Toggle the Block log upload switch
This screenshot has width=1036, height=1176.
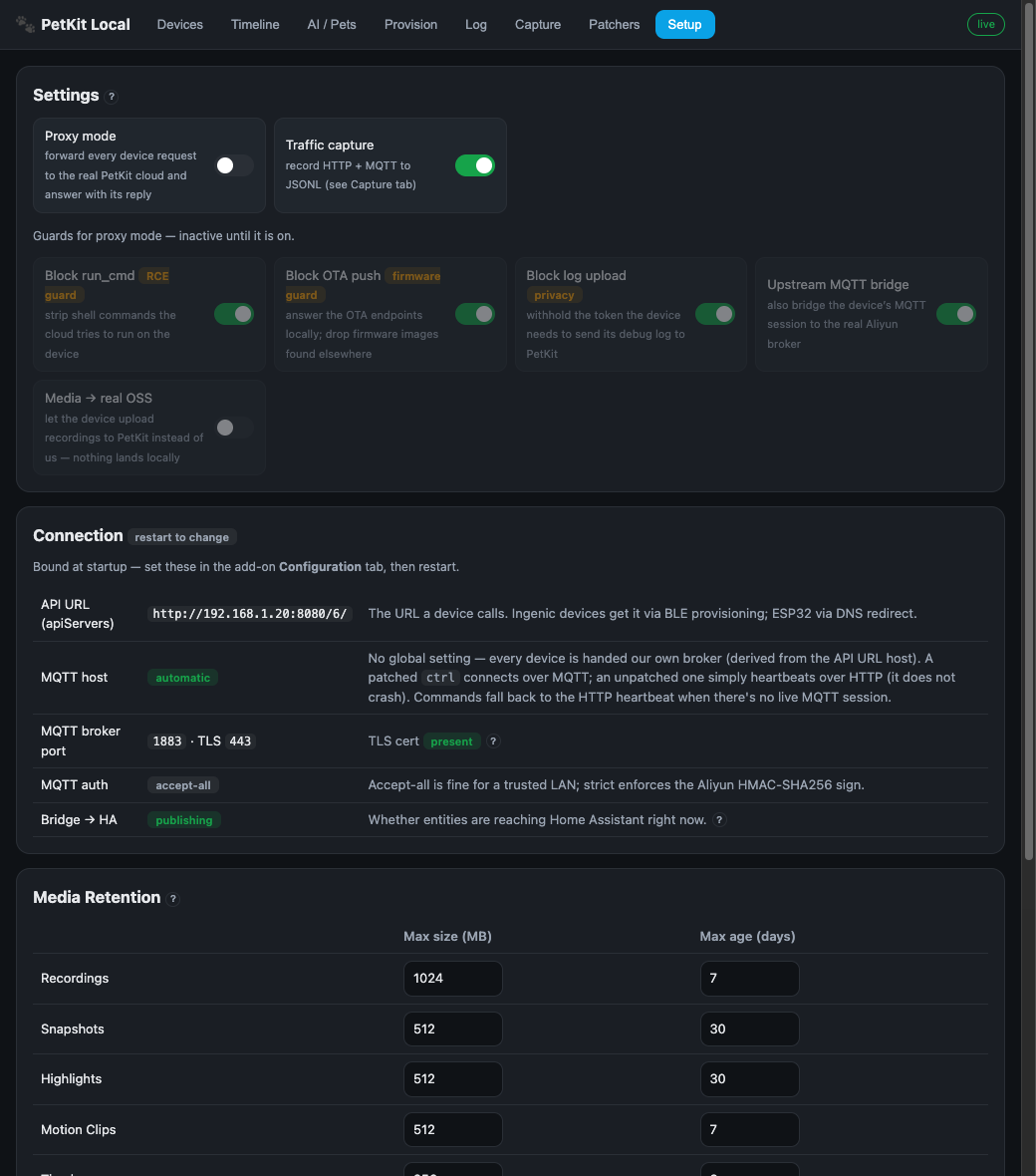[715, 314]
